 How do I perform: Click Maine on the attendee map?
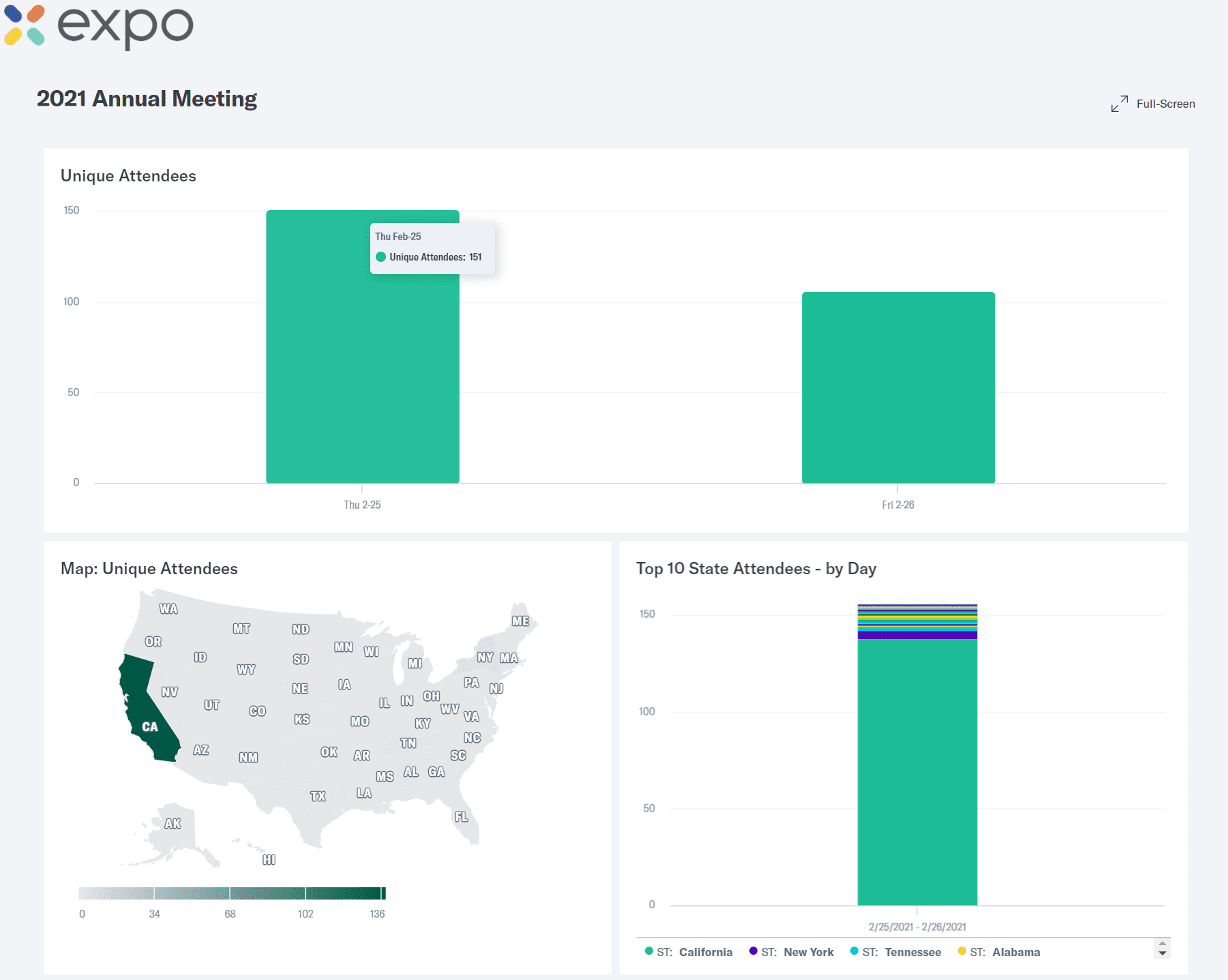pyautogui.click(x=520, y=621)
